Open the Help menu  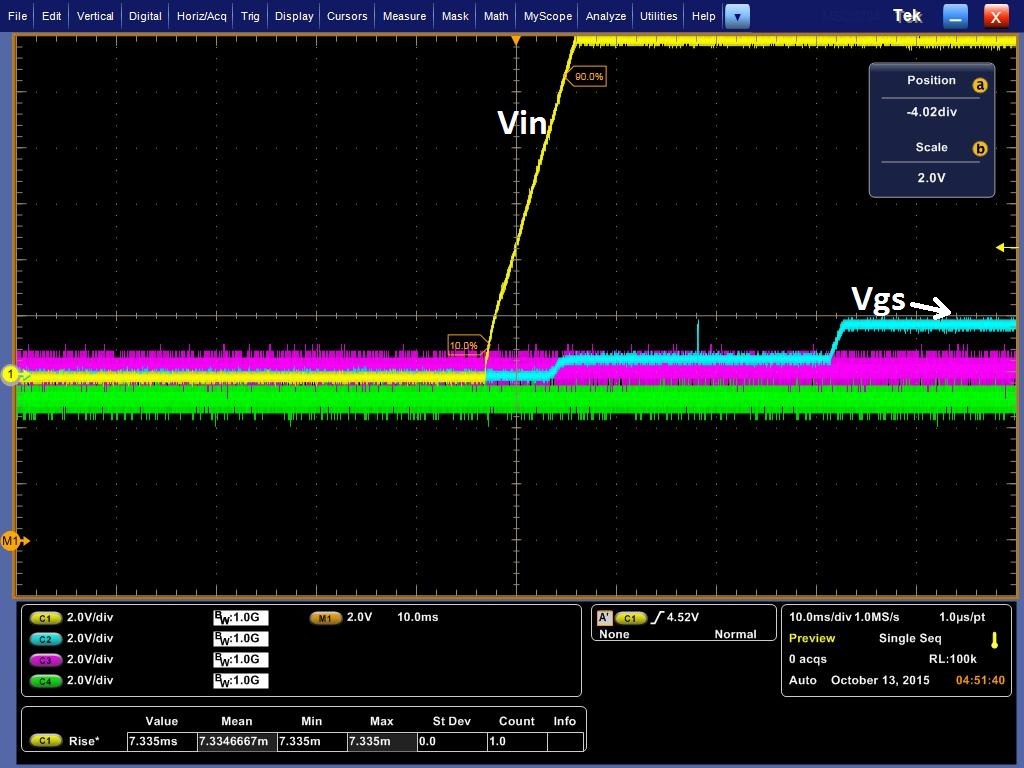click(703, 16)
